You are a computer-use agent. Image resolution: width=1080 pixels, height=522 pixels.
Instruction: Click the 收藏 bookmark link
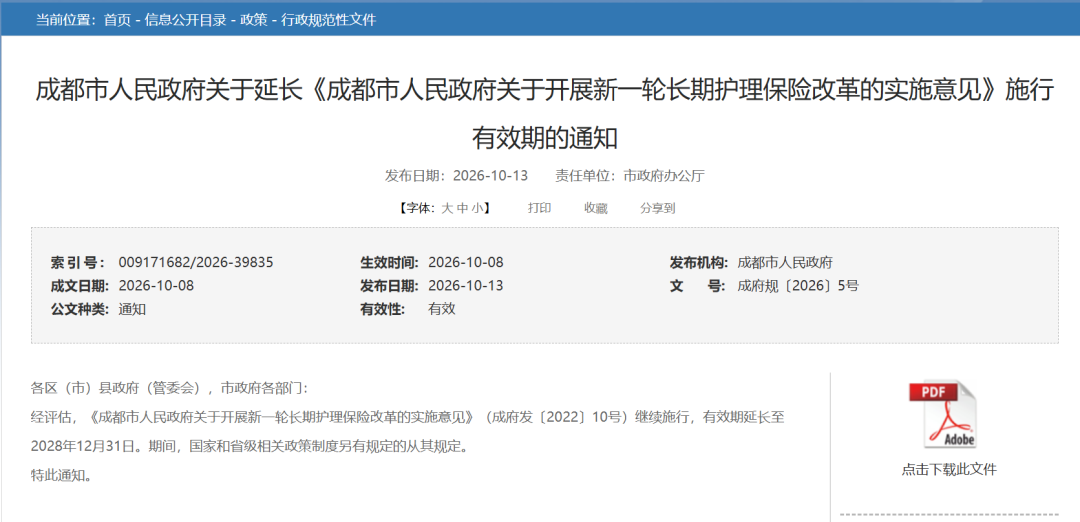click(x=596, y=208)
